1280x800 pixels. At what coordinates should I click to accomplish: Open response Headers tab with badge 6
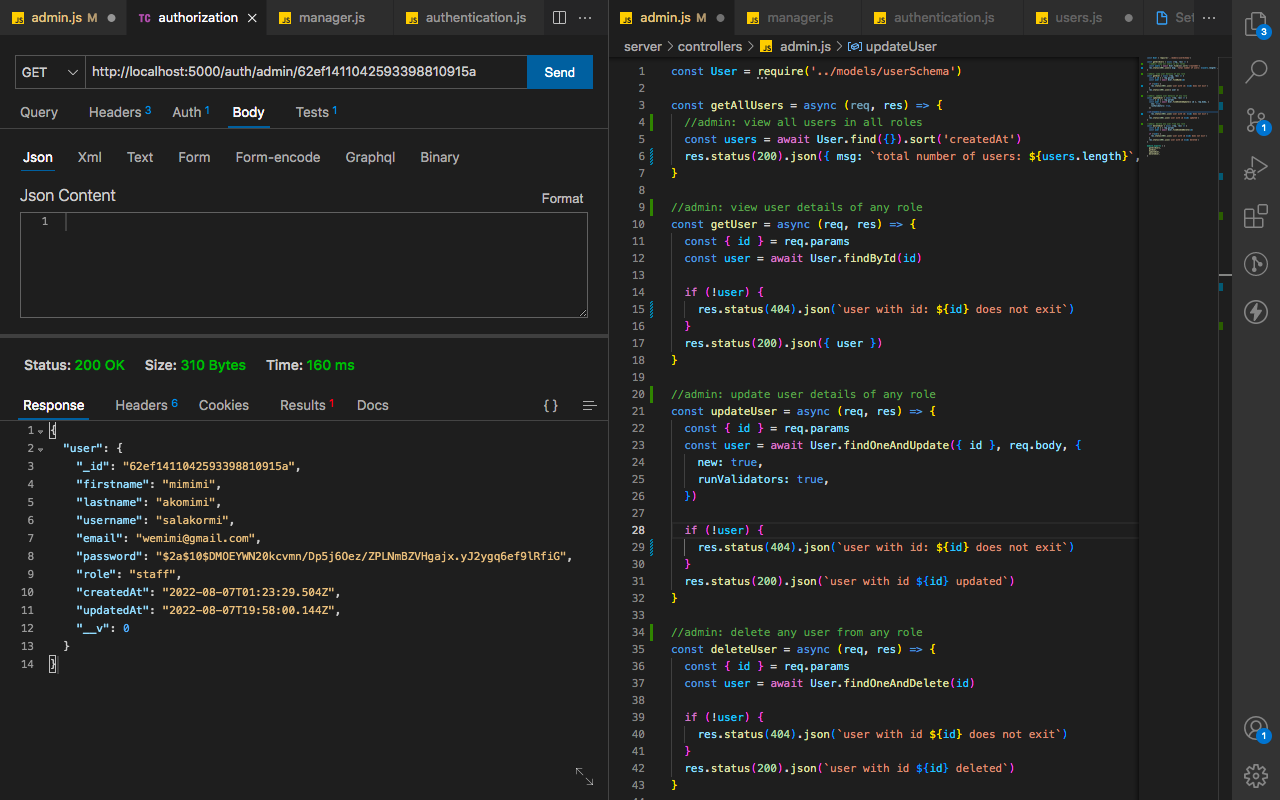146,405
